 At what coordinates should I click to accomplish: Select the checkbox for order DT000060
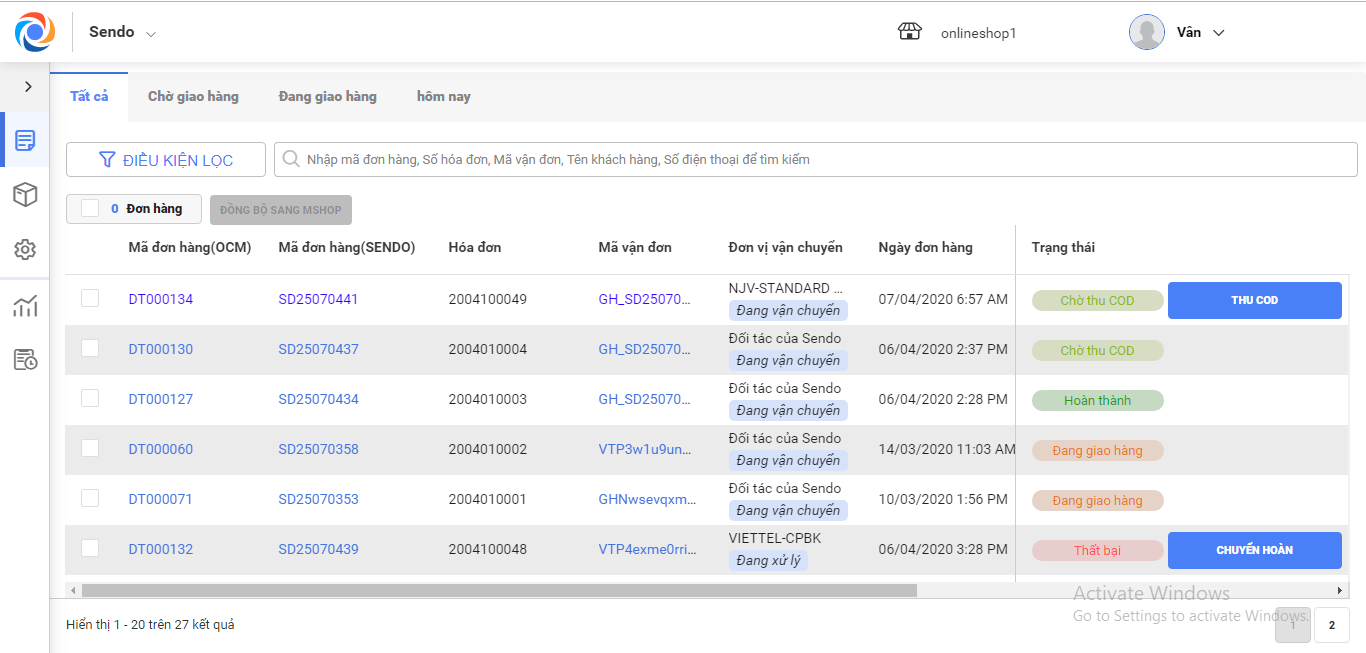pyautogui.click(x=90, y=448)
